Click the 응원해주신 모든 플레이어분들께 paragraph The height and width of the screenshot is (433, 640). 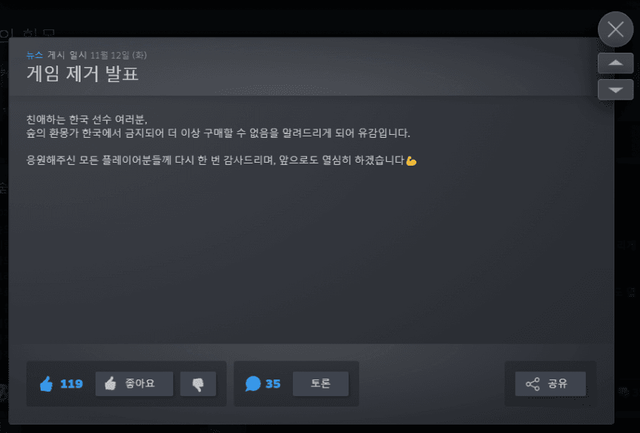(221, 160)
